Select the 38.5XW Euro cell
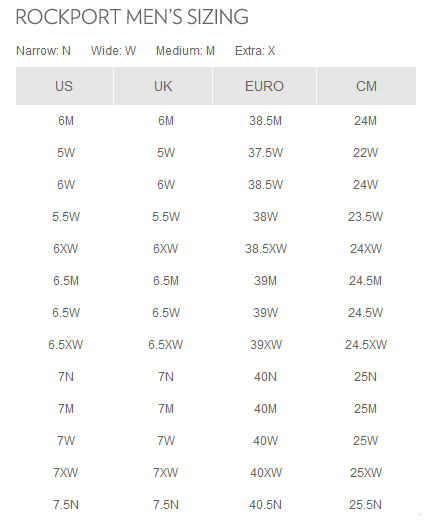 tap(266, 249)
